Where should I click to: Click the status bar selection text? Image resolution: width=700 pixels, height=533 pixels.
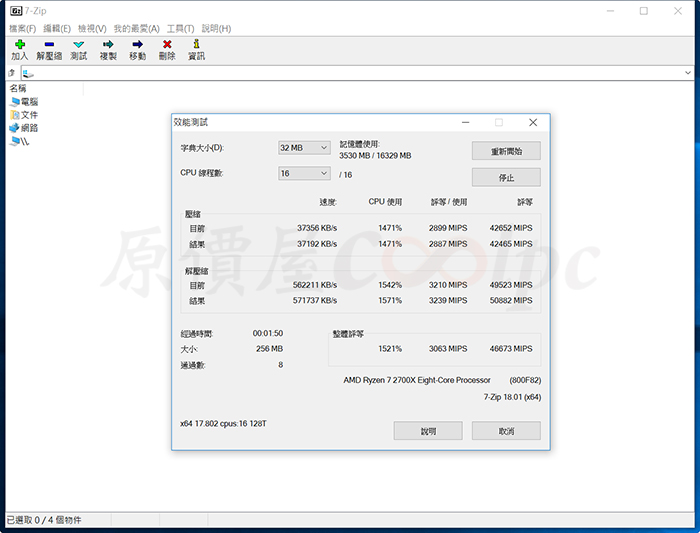click(44, 520)
